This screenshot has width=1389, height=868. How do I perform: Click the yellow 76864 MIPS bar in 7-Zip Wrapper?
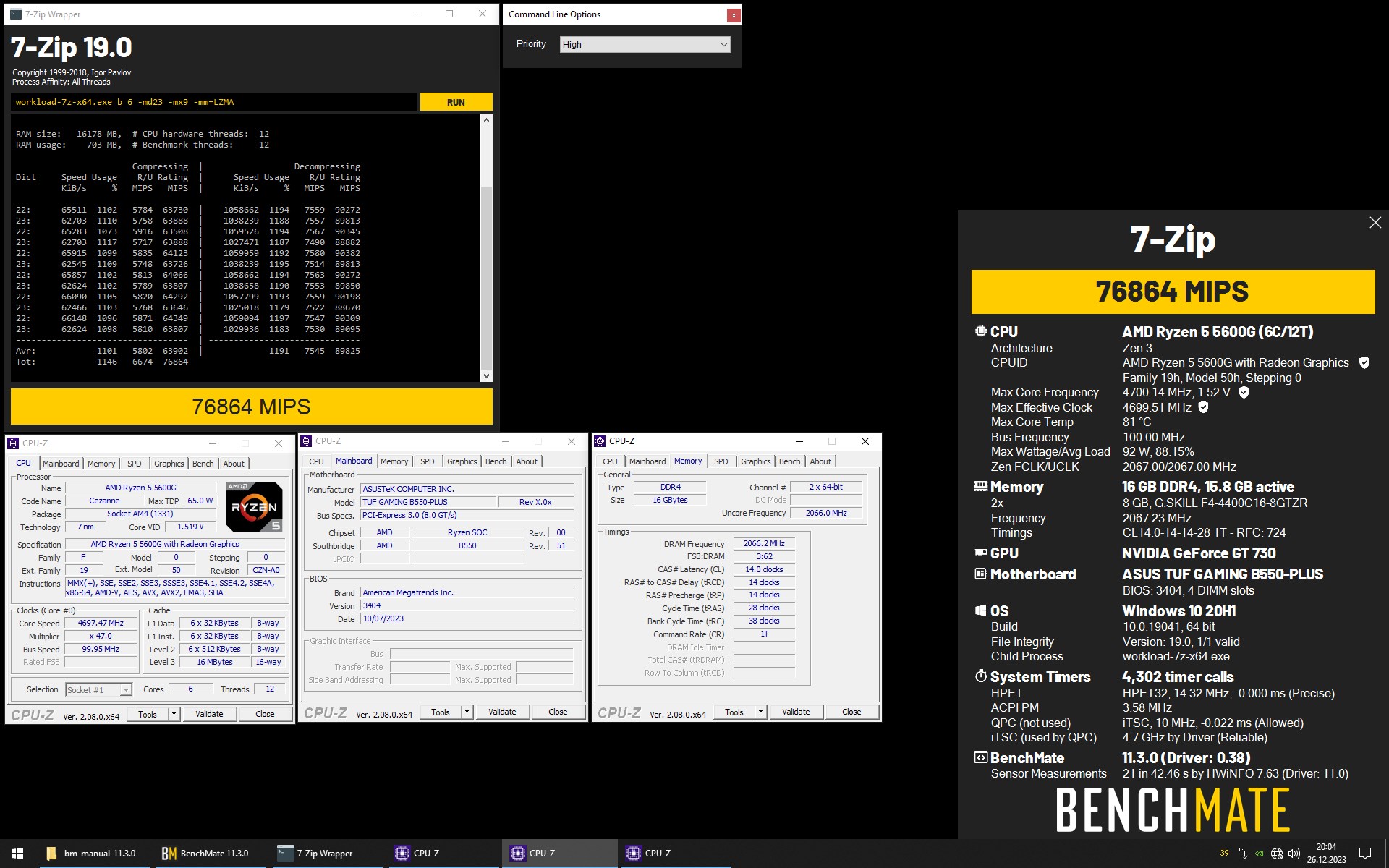tap(252, 407)
